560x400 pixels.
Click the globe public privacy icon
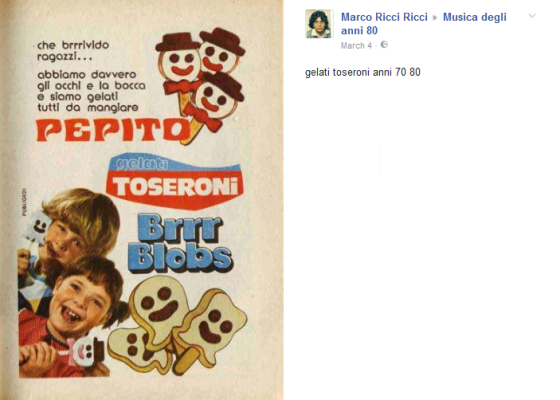click(x=384, y=45)
